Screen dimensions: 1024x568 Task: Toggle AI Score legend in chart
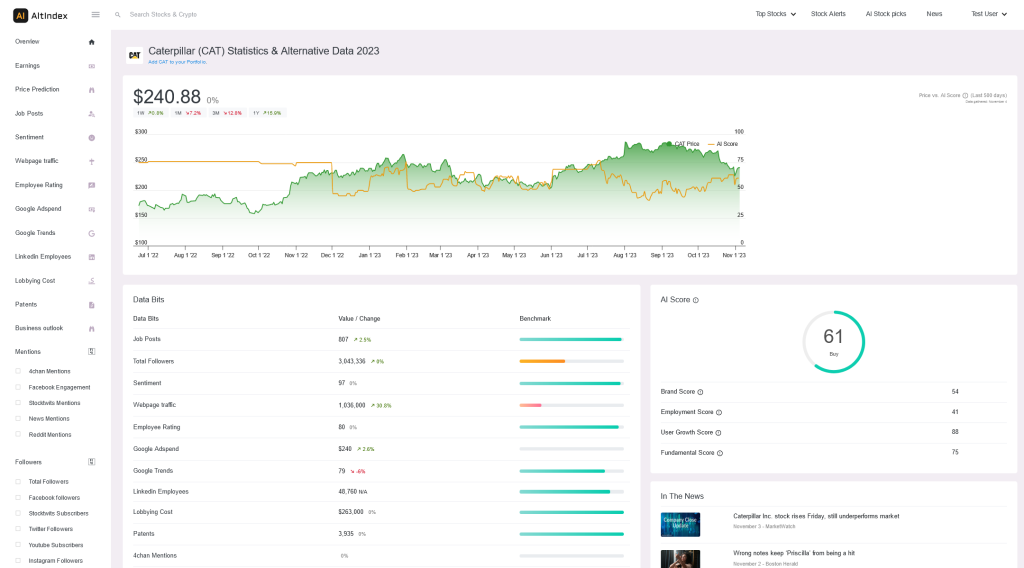(723, 144)
